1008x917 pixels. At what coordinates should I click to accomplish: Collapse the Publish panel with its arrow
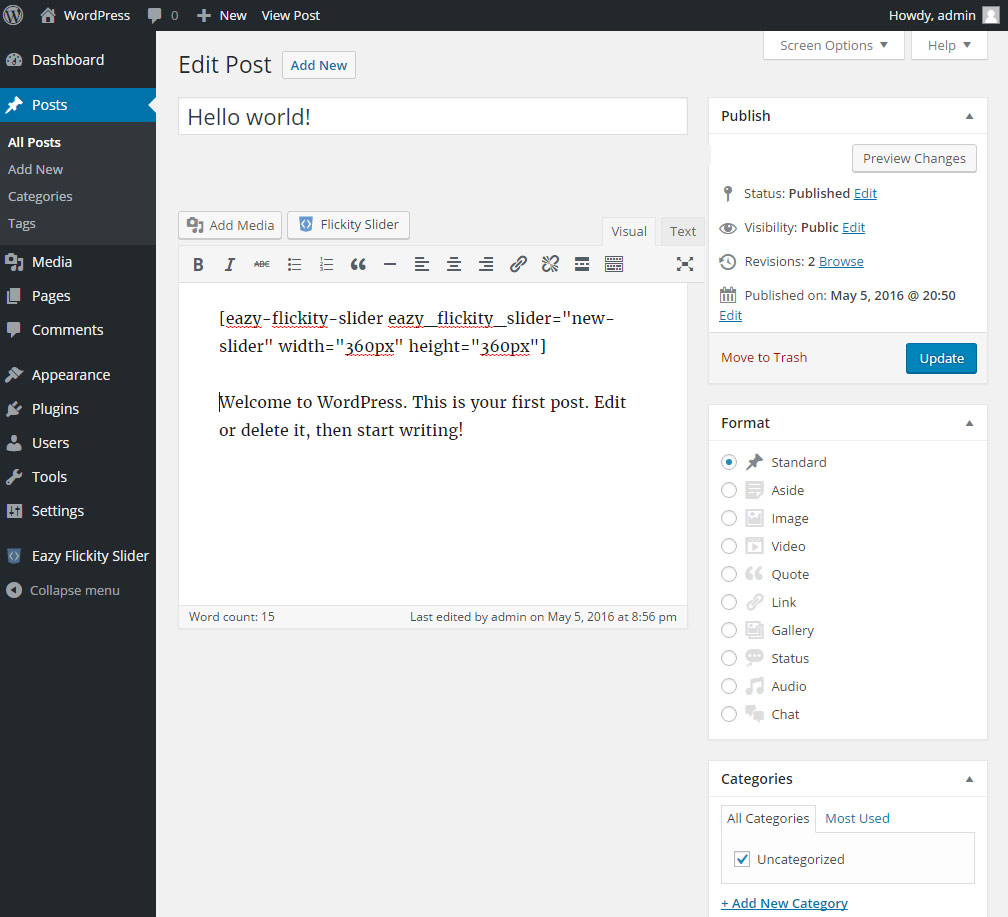tap(968, 116)
